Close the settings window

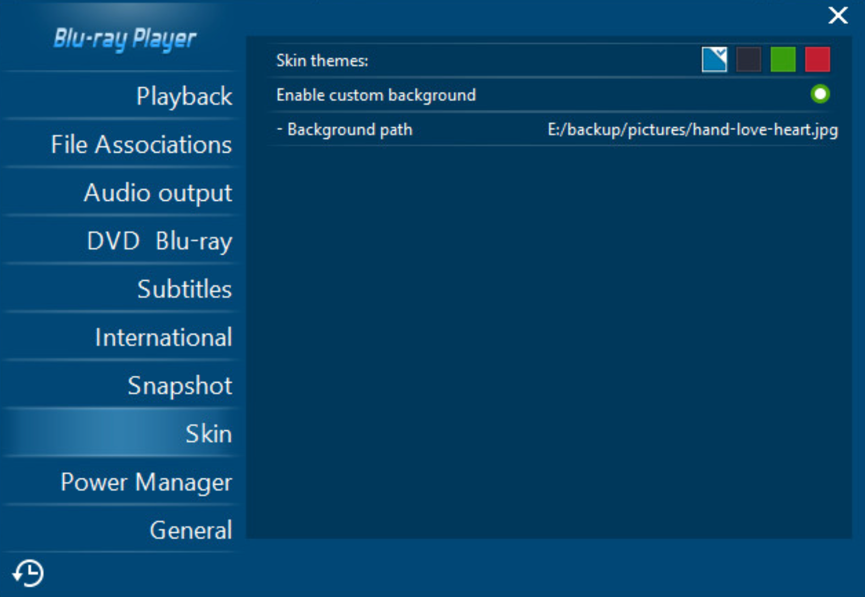click(x=837, y=15)
